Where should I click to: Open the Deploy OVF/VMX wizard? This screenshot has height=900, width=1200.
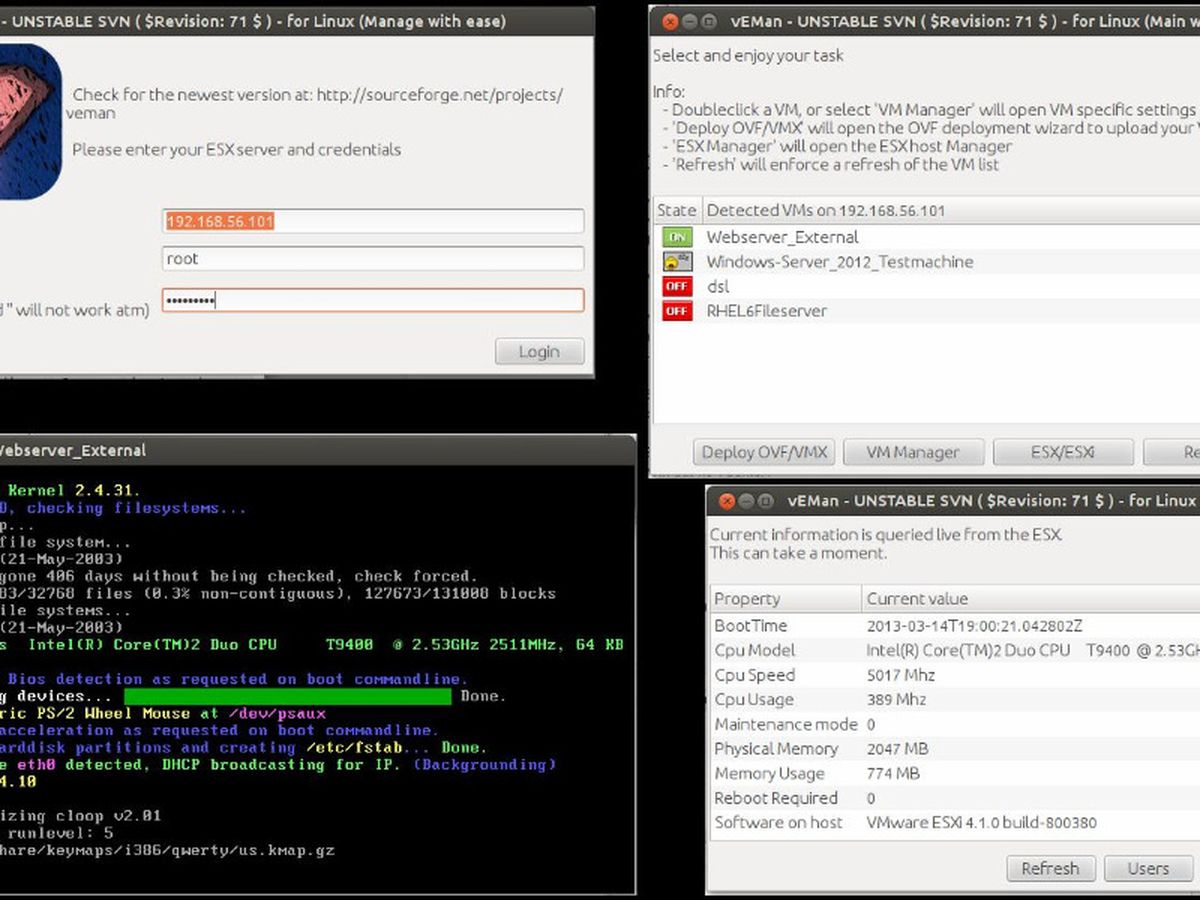[764, 452]
